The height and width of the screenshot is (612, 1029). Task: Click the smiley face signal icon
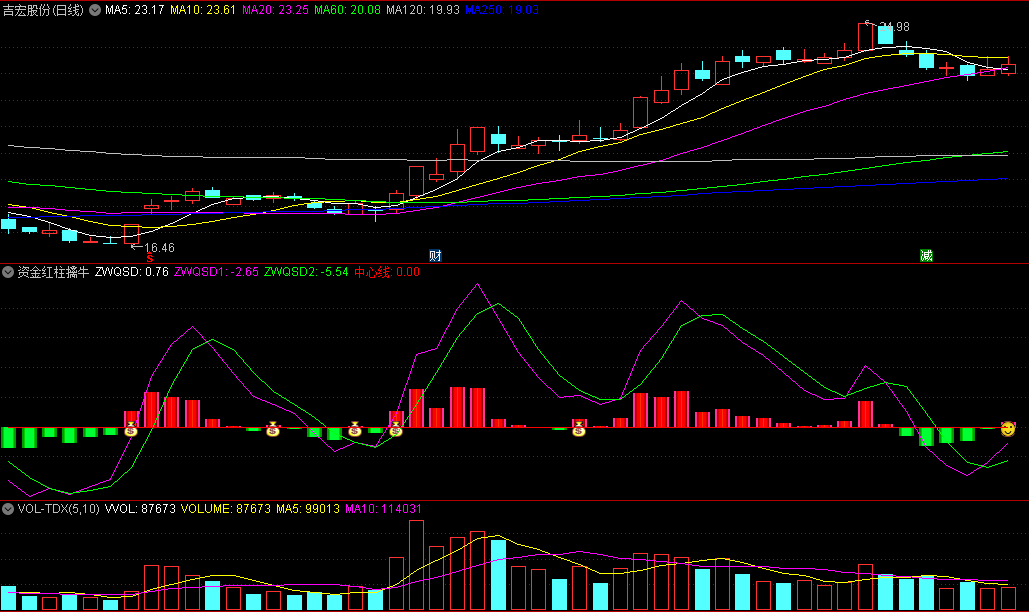pyautogui.click(x=1008, y=430)
